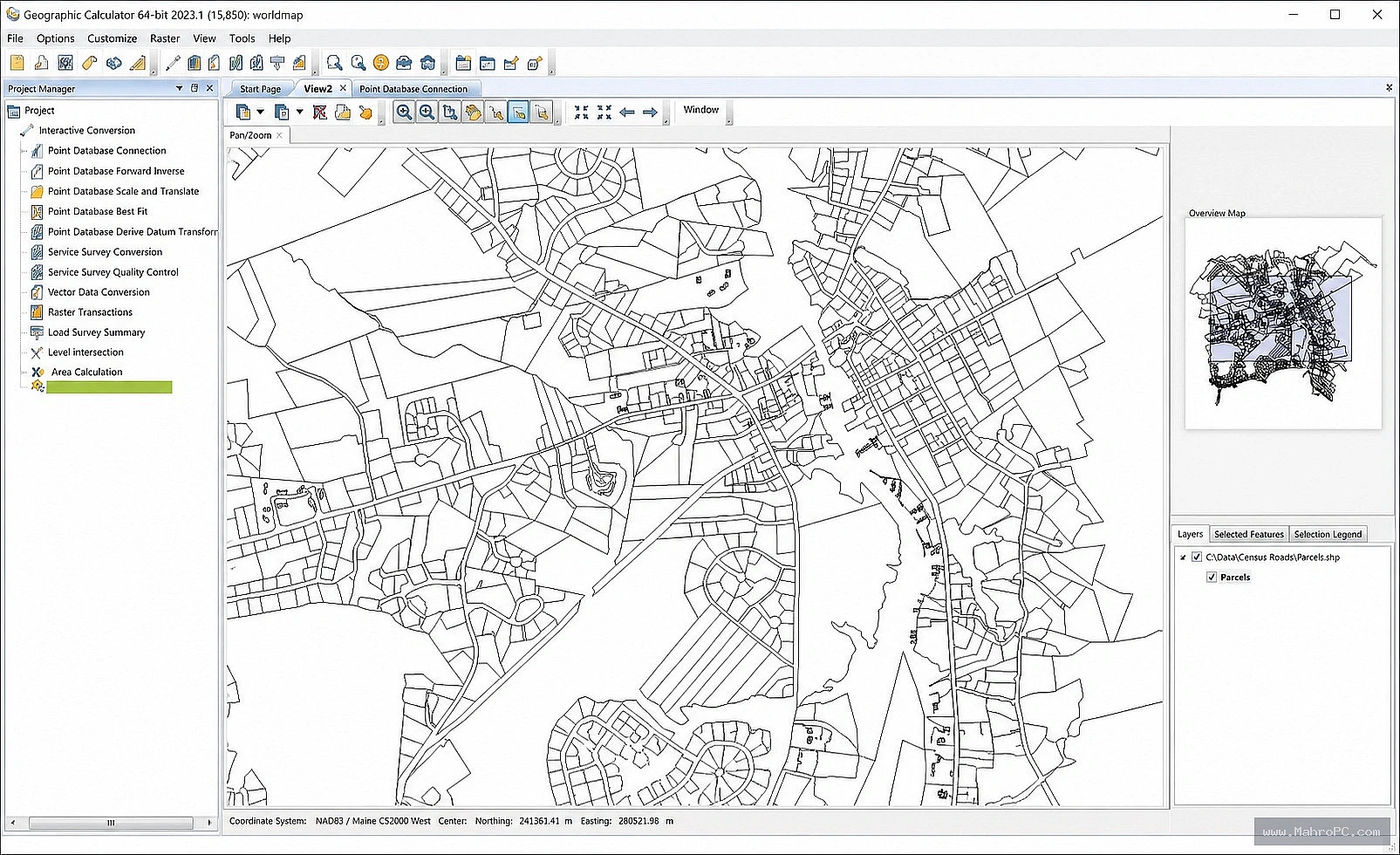
Task: Click the Project Manager horizontal scrollbar
Action: (x=111, y=822)
